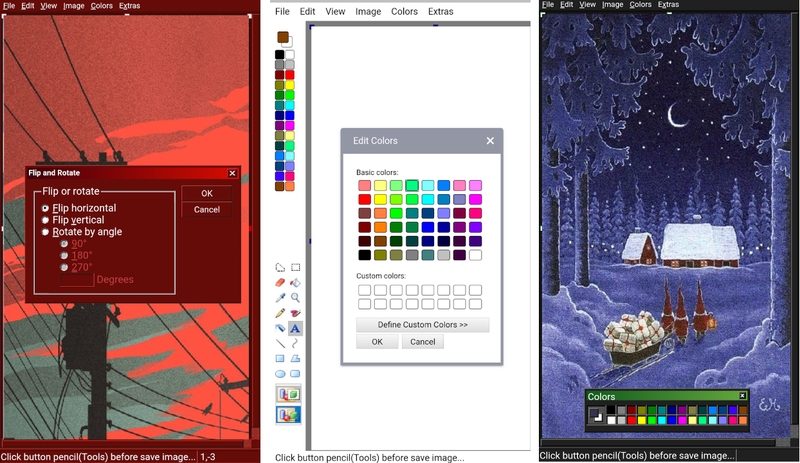Viewport: 800px width, 463px height.
Task: Choose the opaque drawing option icon
Action: click(x=288, y=394)
